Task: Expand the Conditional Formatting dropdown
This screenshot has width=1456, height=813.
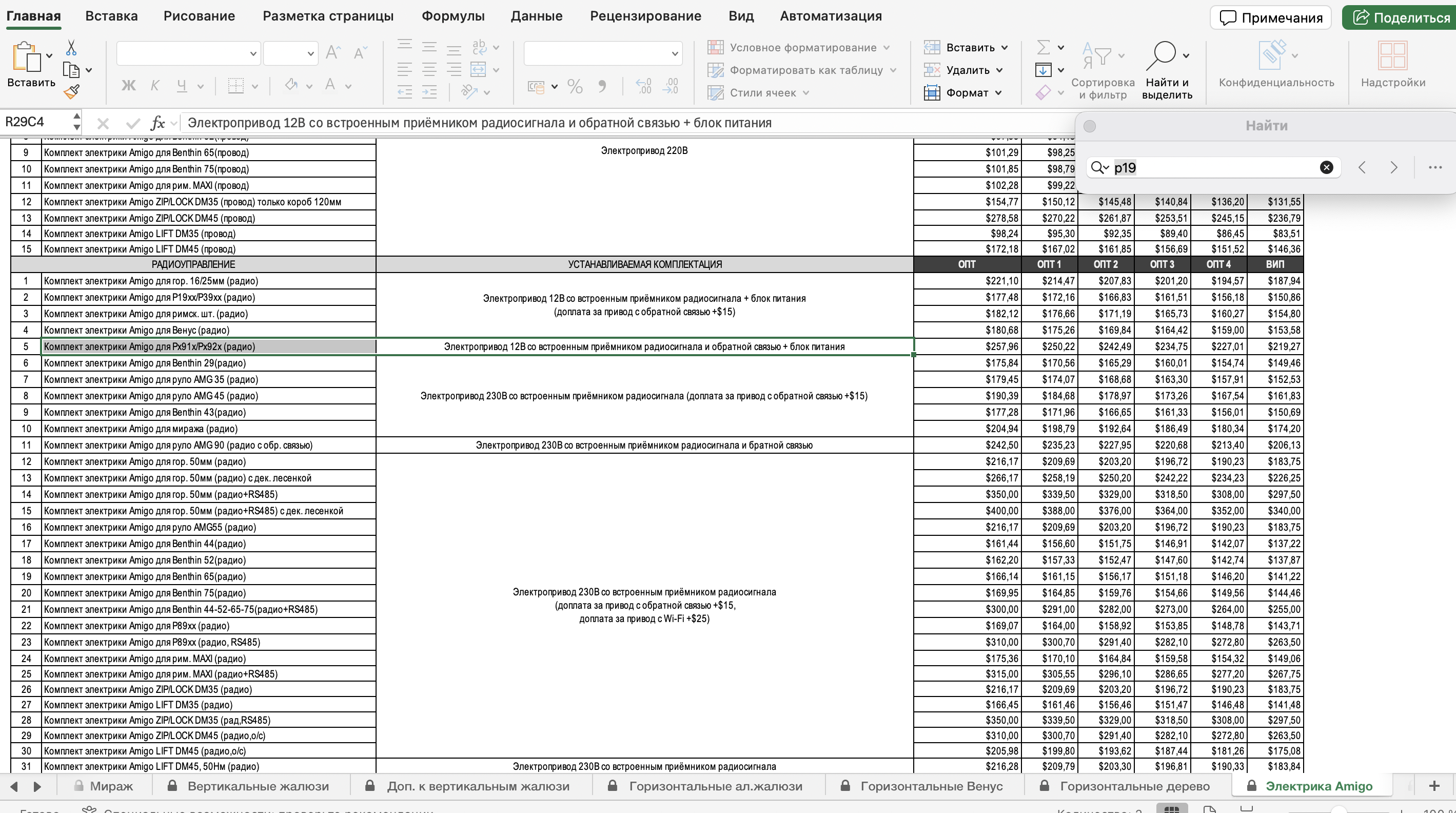Action: [x=886, y=48]
